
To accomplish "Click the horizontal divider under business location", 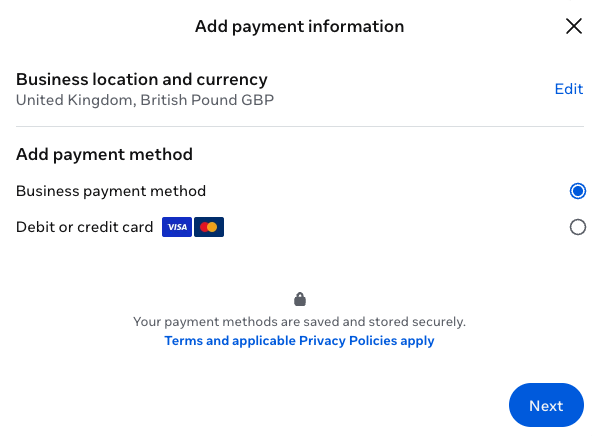I will (x=300, y=126).
